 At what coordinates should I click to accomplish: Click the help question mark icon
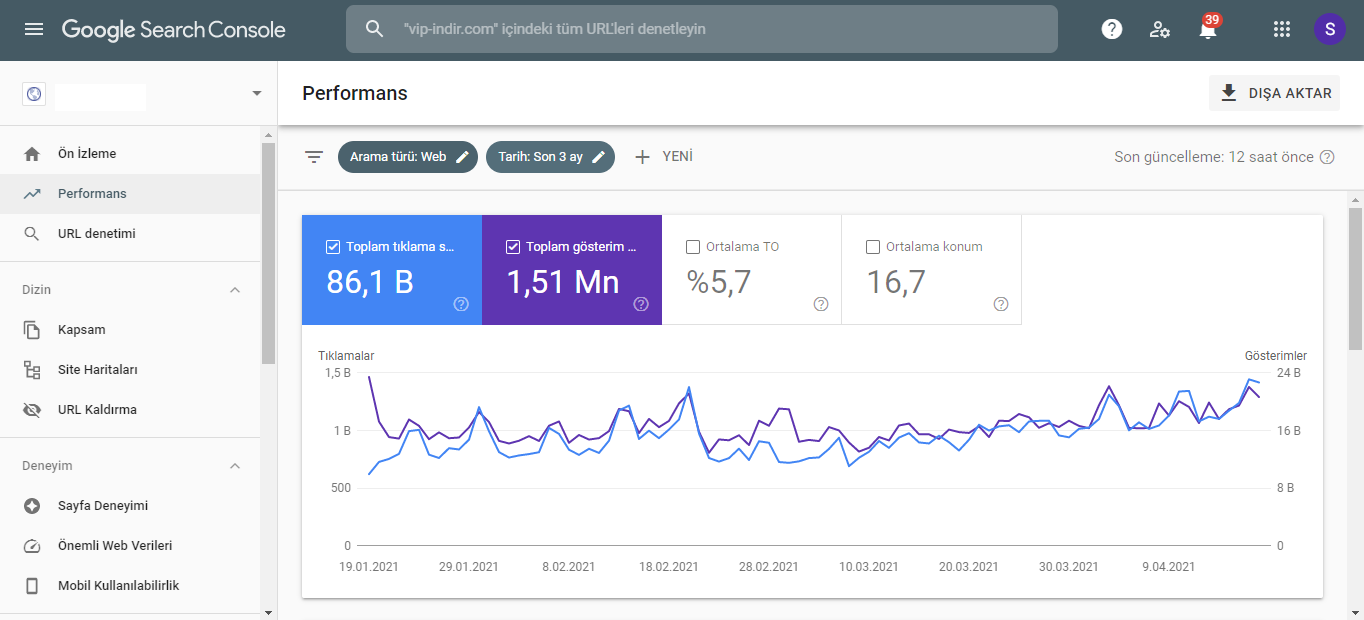tap(1112, 29)
